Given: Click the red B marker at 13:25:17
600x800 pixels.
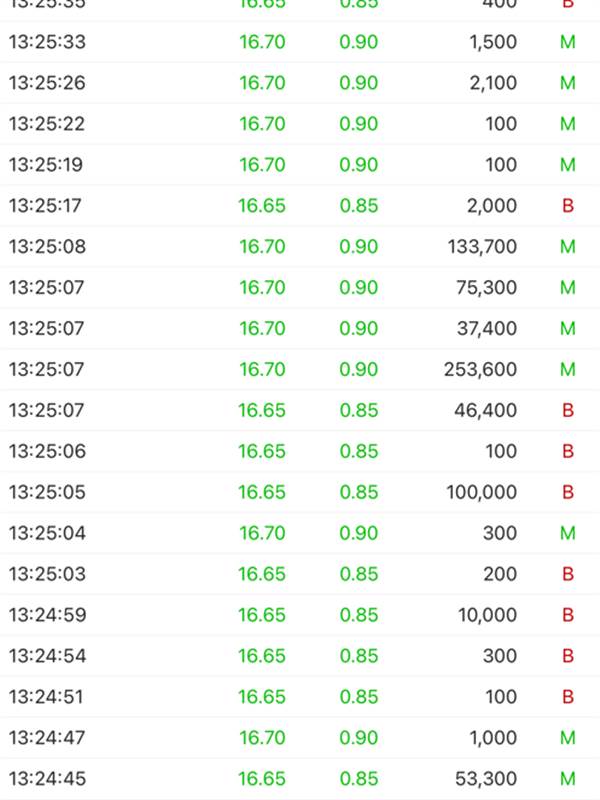Looking at the screenshot, I should click(568, 206).
